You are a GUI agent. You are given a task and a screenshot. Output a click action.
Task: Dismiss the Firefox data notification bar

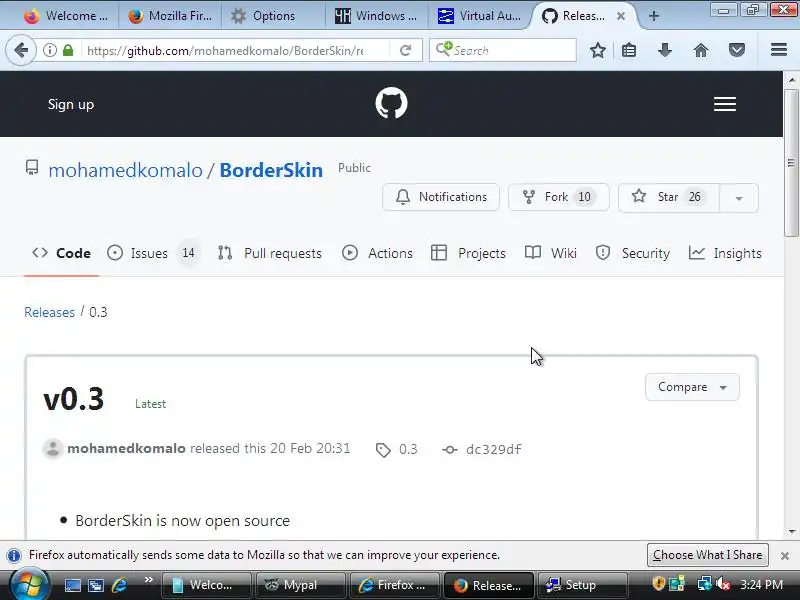point(785,556)
